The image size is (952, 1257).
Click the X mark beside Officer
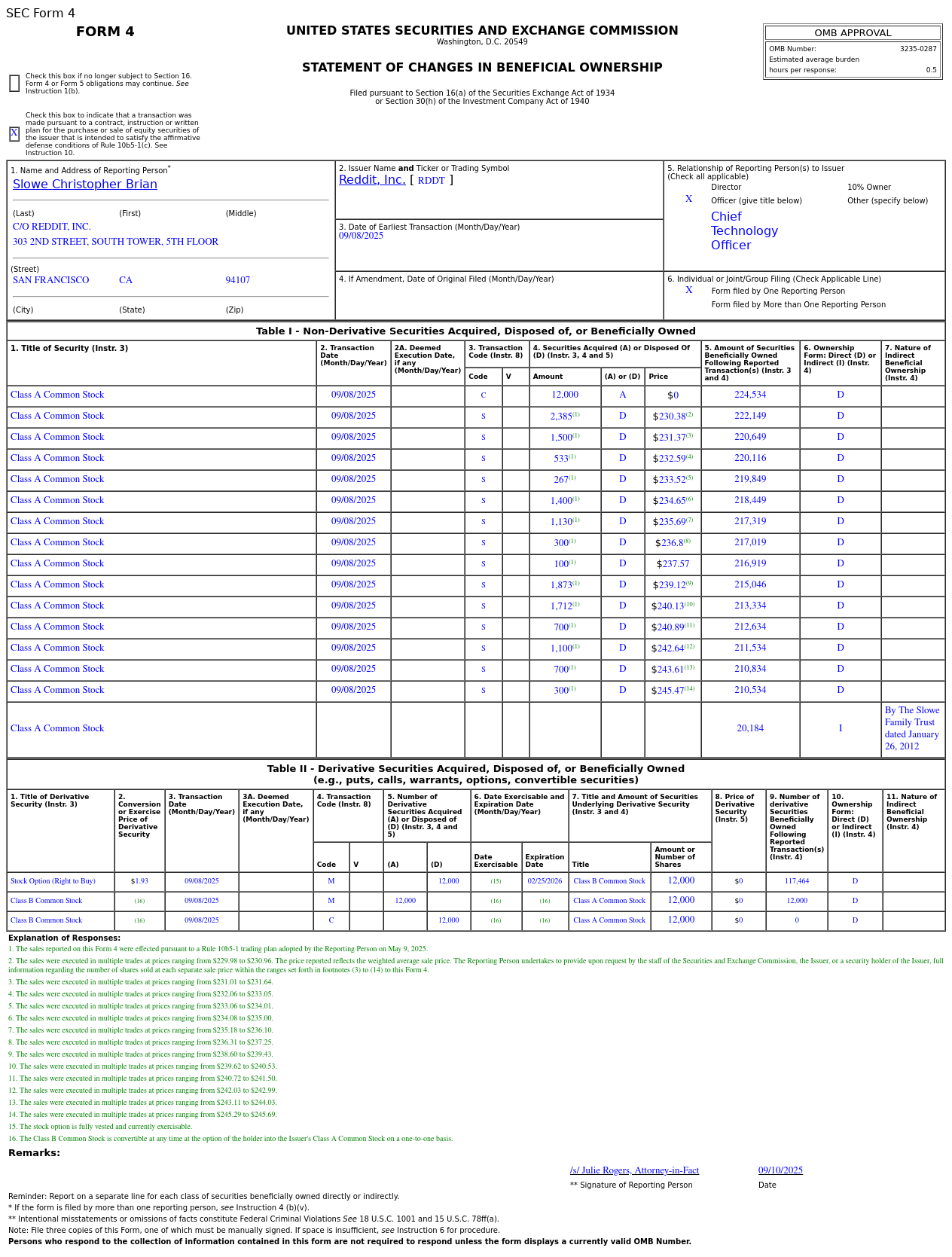pyautogui.click(x=688, y=199)
